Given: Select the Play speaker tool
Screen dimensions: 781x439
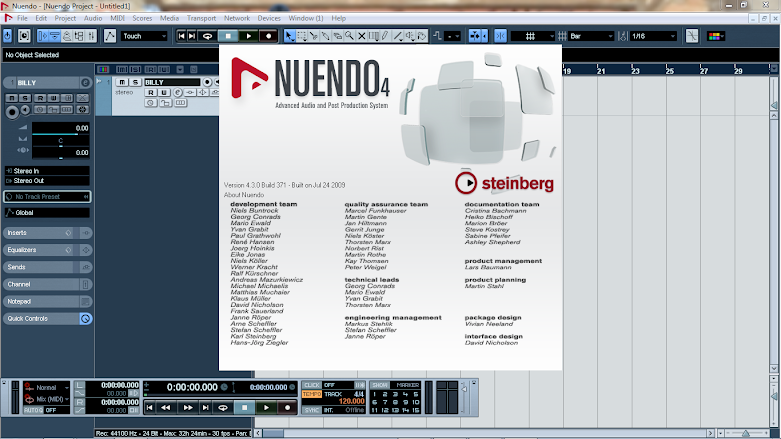Looking at the screenshot, I should click(409, 36).
